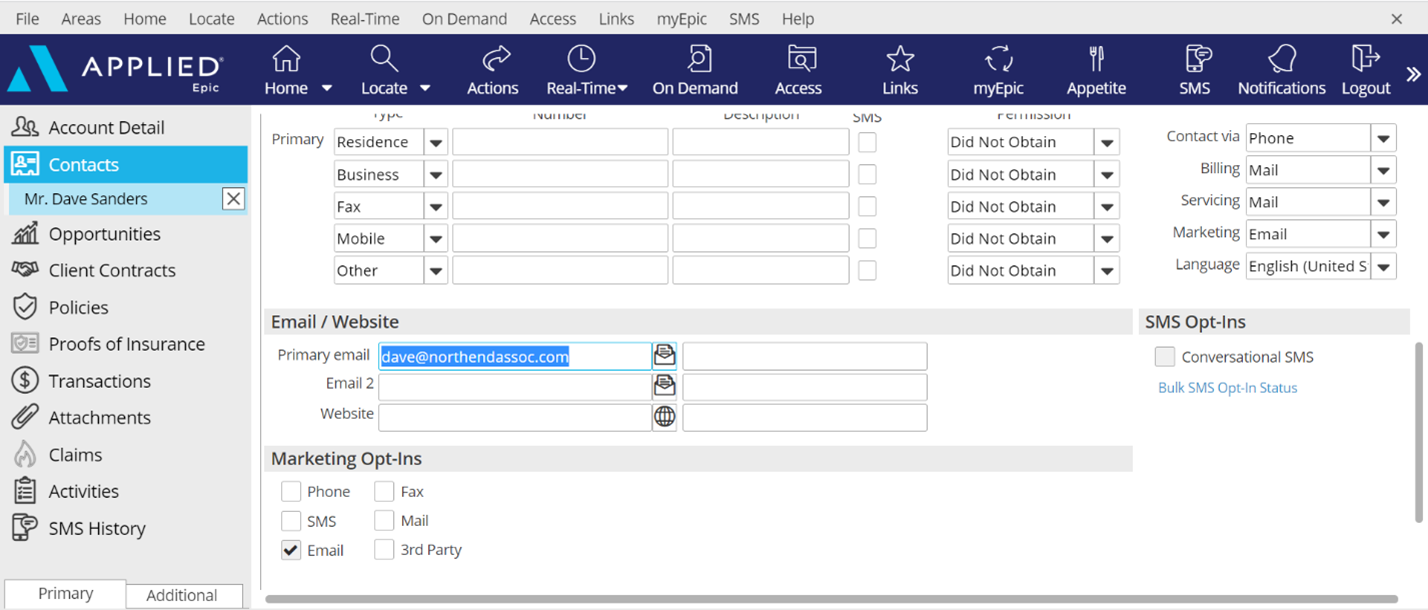
Task: Open the Areas menu
Action: coord(81,18)
